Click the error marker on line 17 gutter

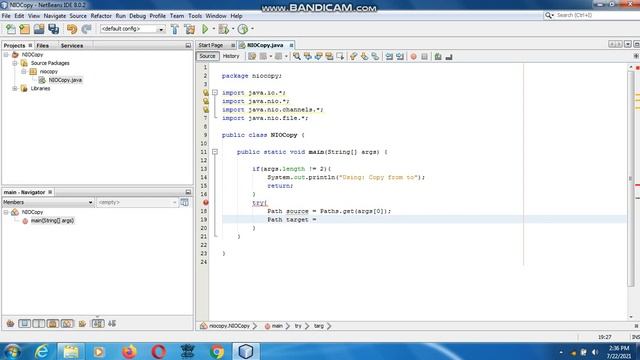tap(206, 202)
